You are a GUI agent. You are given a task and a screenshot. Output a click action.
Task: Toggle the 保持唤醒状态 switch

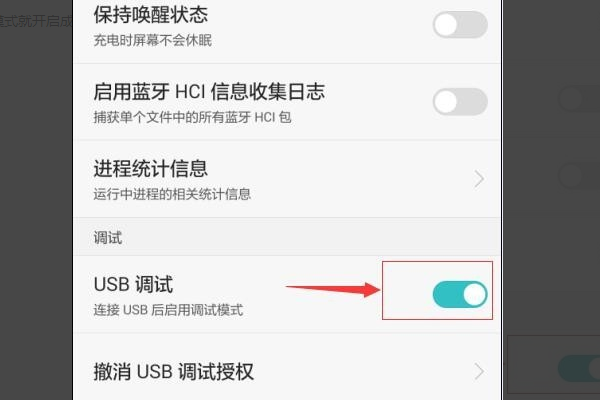(460, 25)
